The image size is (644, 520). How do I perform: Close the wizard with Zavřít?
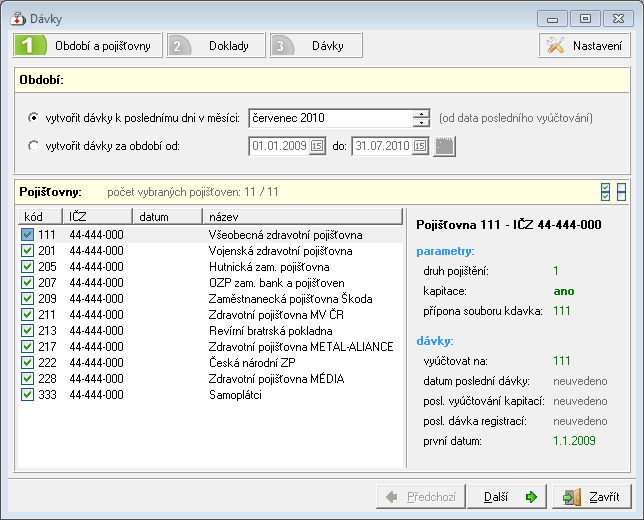pos(592,497)
